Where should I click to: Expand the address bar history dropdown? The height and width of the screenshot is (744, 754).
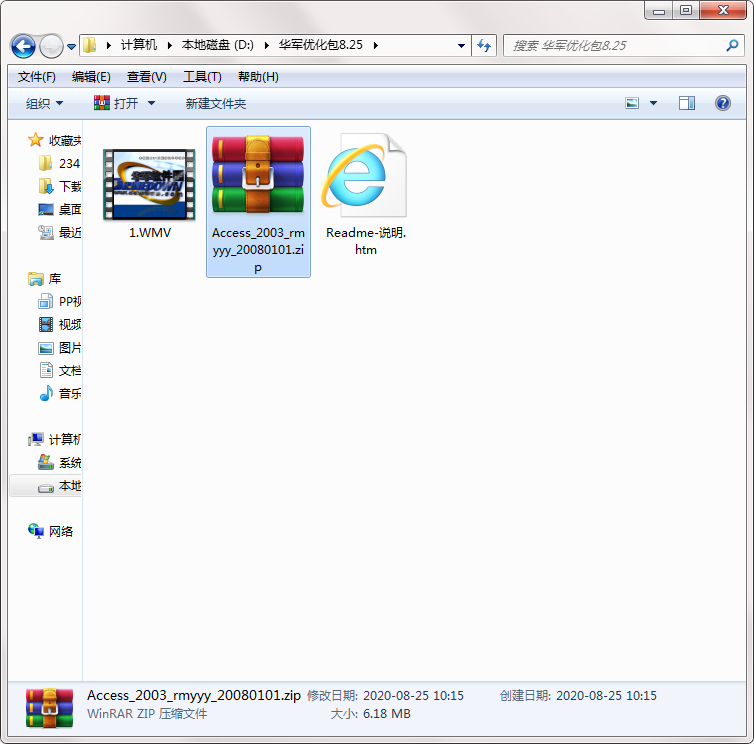pyautogui.click(x=461, y=46)
